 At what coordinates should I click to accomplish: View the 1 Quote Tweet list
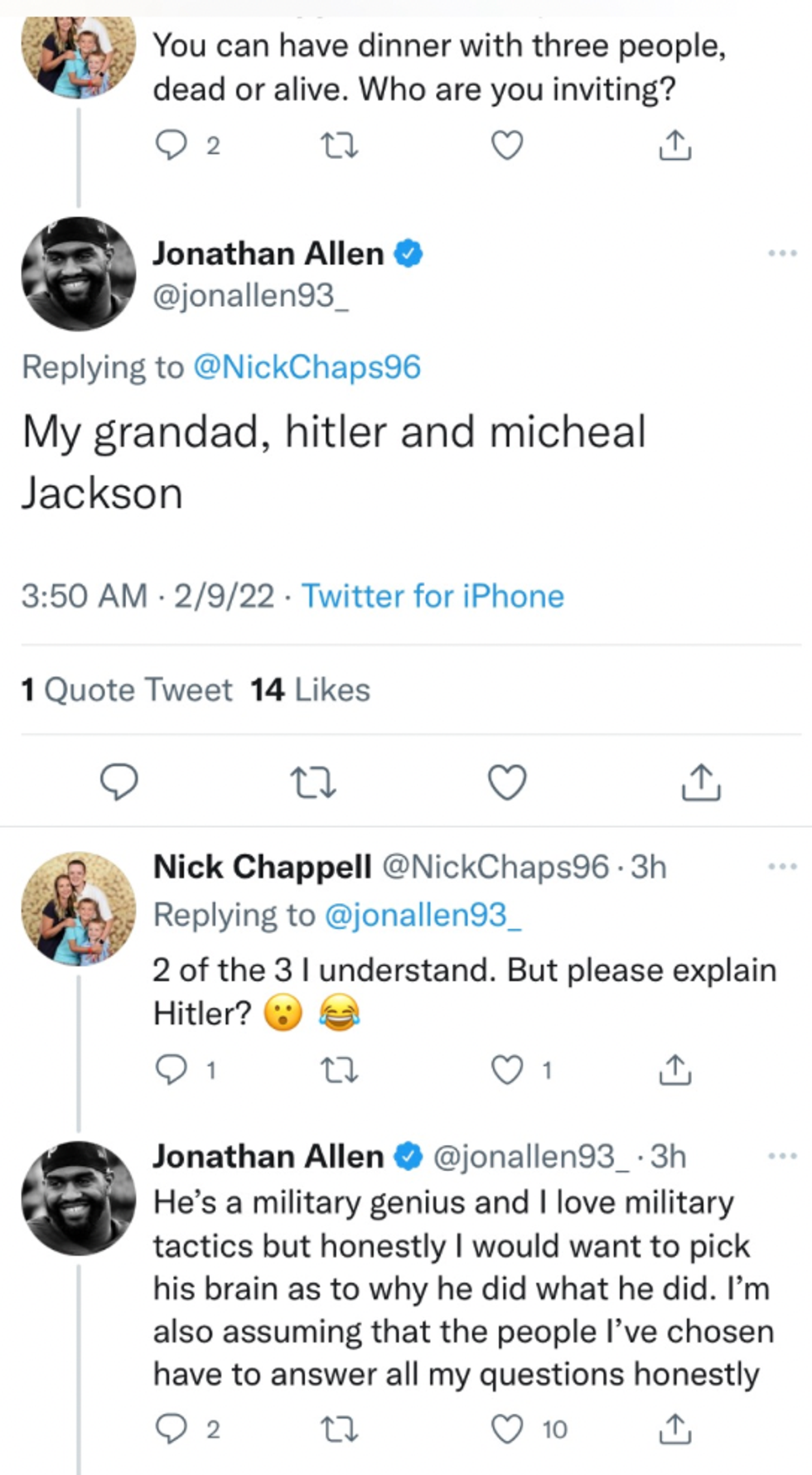coord(127,689)
